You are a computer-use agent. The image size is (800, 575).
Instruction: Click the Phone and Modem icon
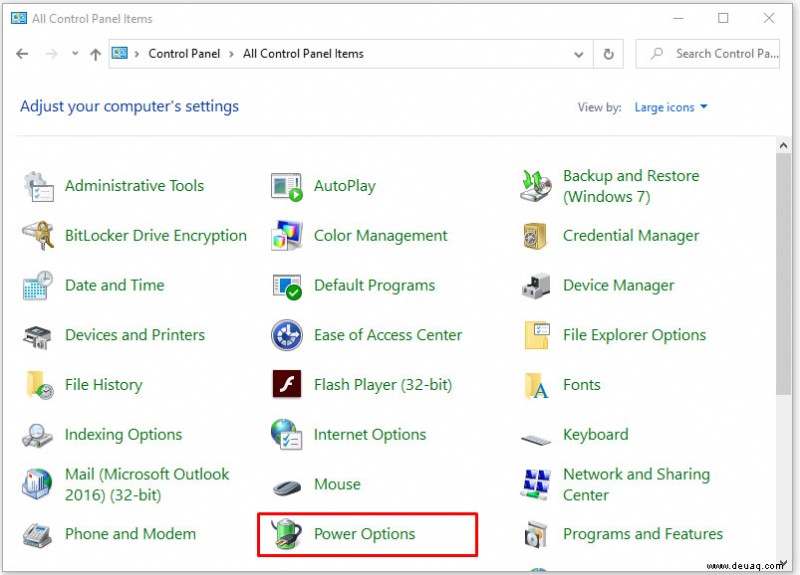click(37, 535)
